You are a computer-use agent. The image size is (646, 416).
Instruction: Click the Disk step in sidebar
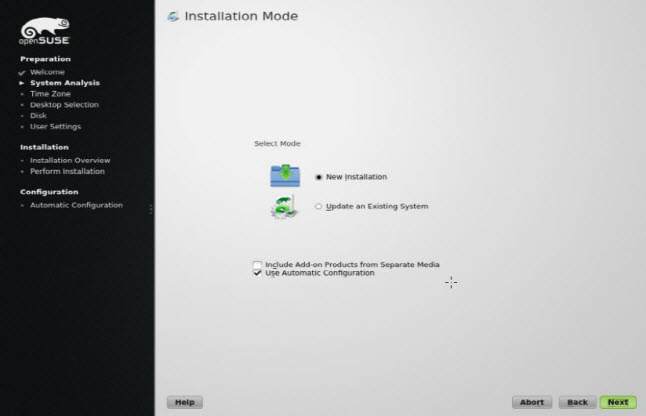pos(38,116)
